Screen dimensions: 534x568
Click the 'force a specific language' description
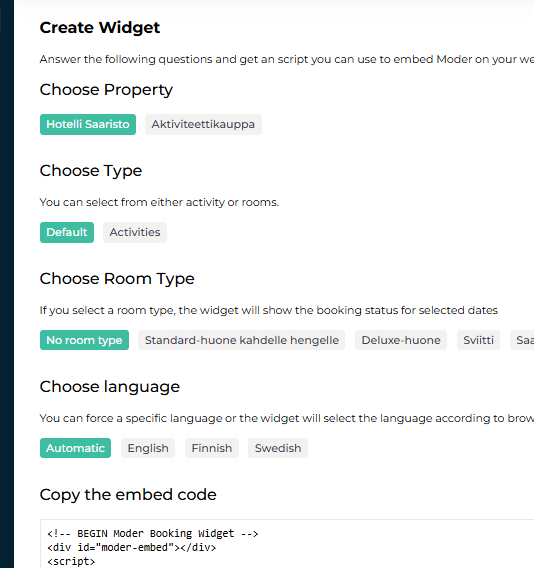[287, 418]
